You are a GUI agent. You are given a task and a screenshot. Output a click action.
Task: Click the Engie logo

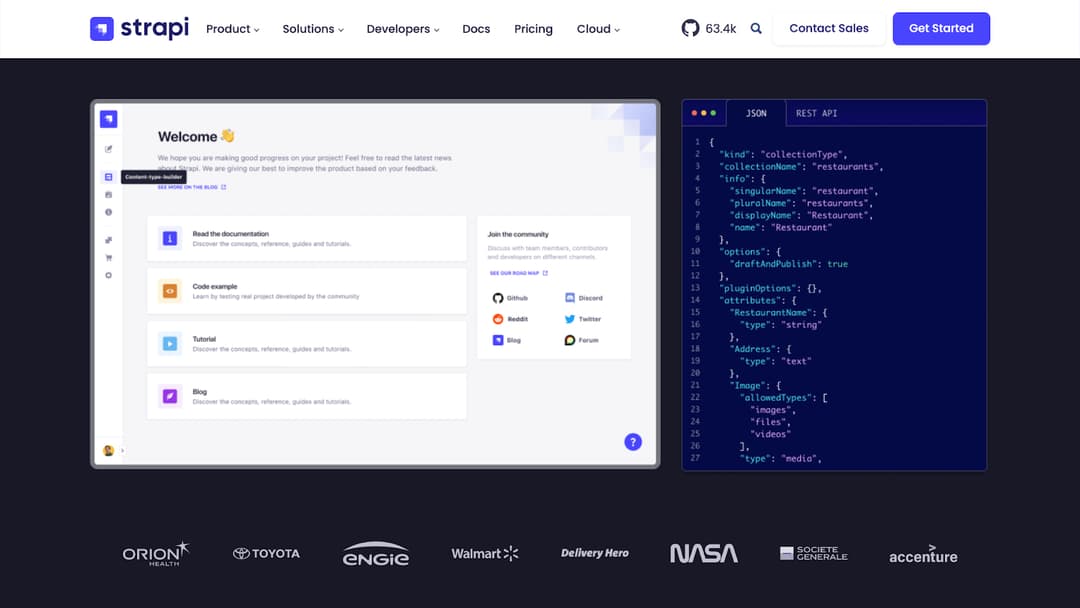coord(375,554)
